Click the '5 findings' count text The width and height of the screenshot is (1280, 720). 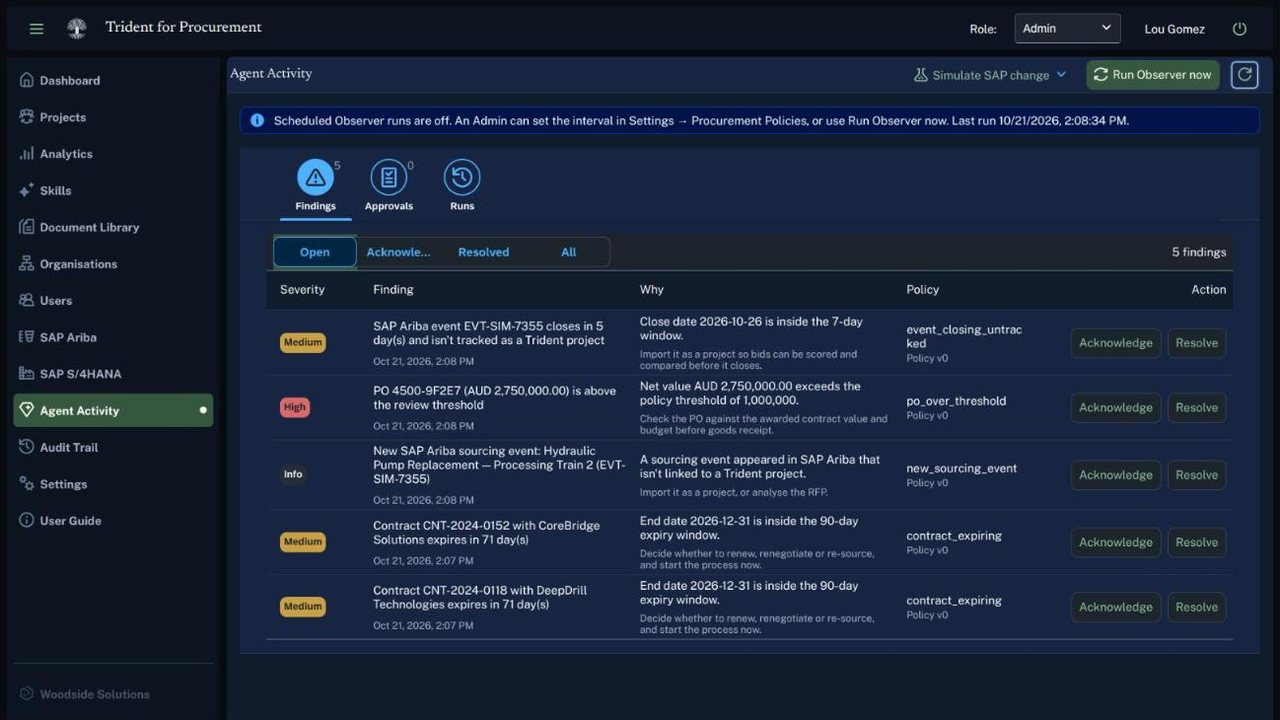(x=1199, y=252)
